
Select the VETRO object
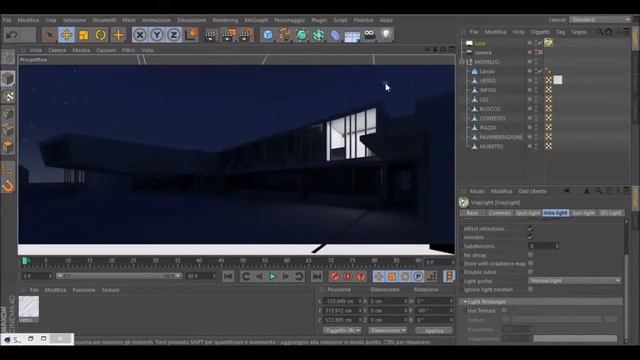[x=487, y=81]
